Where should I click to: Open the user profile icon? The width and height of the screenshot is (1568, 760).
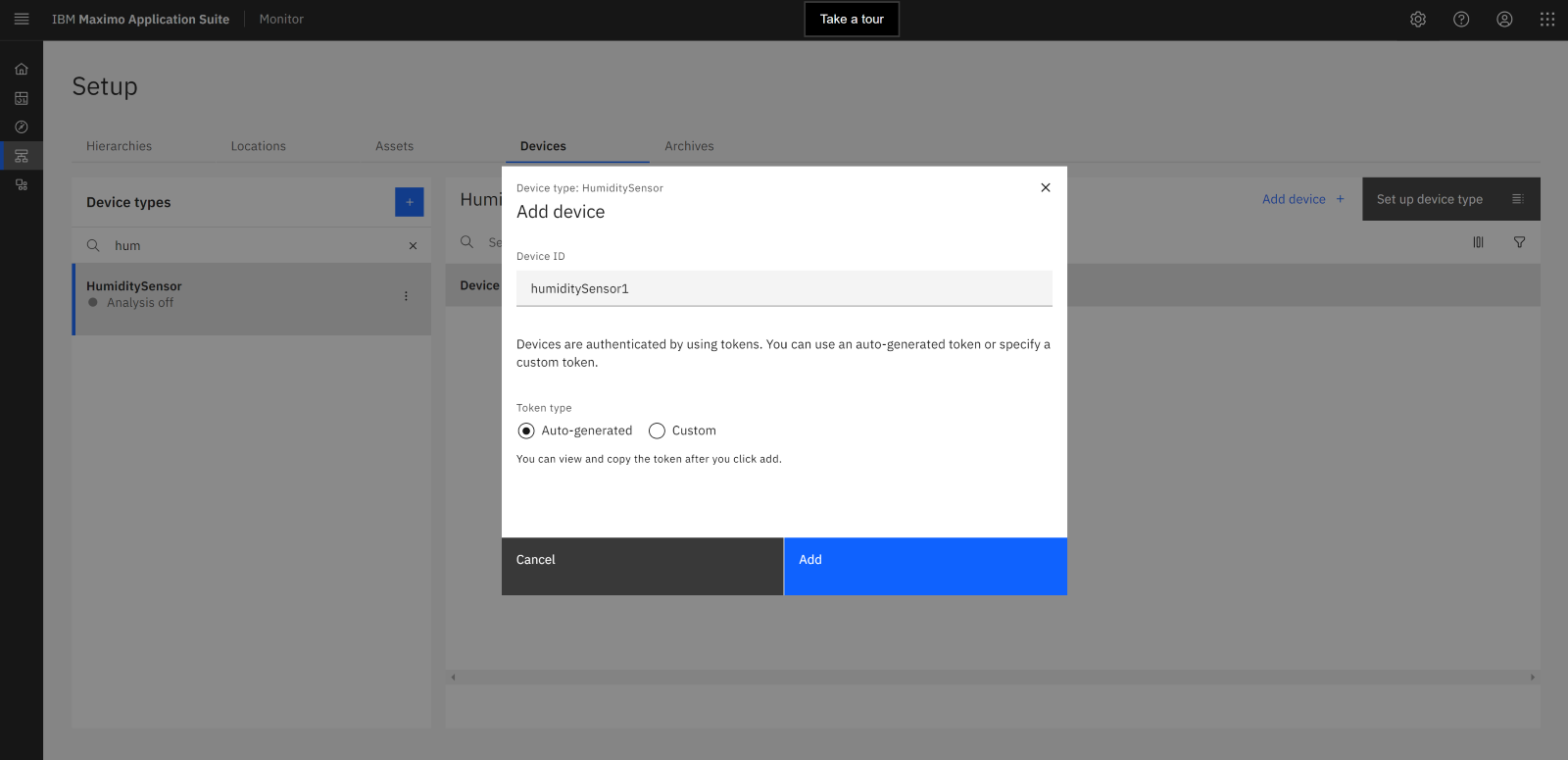1504,20
